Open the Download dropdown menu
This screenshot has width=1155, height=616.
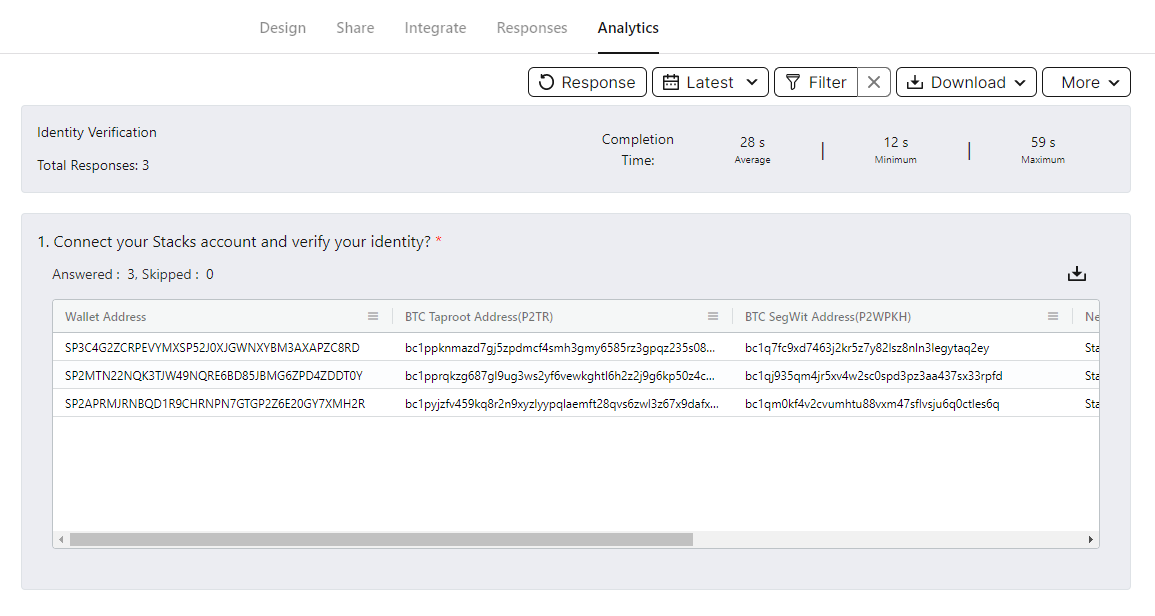pos(968,82)
